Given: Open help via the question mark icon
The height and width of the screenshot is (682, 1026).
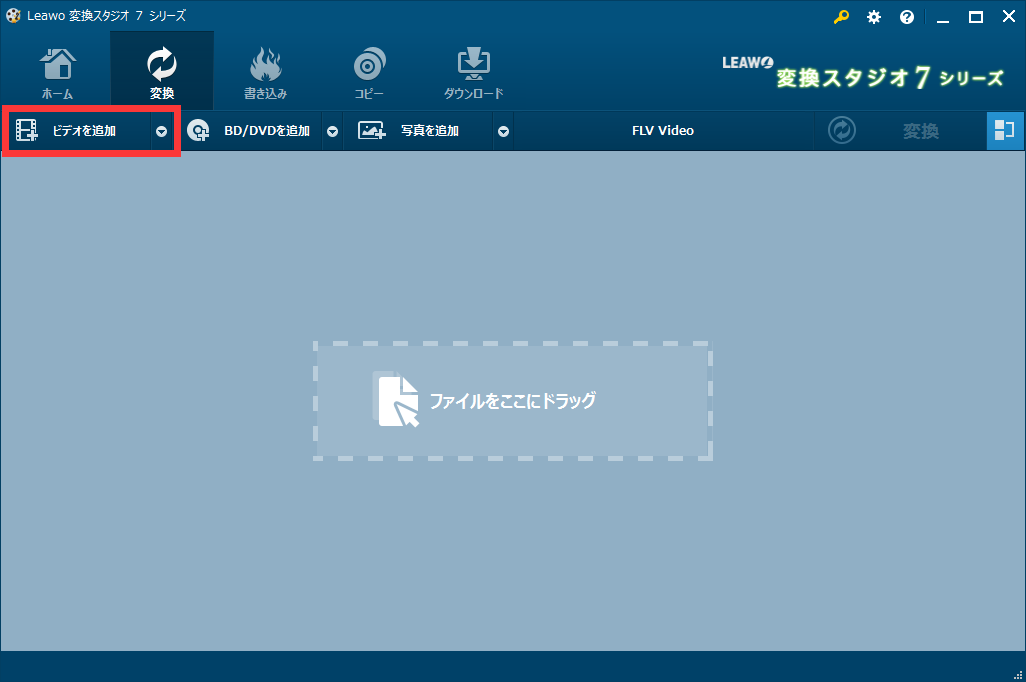Looking at the screenshot, I should coord(907,17).
